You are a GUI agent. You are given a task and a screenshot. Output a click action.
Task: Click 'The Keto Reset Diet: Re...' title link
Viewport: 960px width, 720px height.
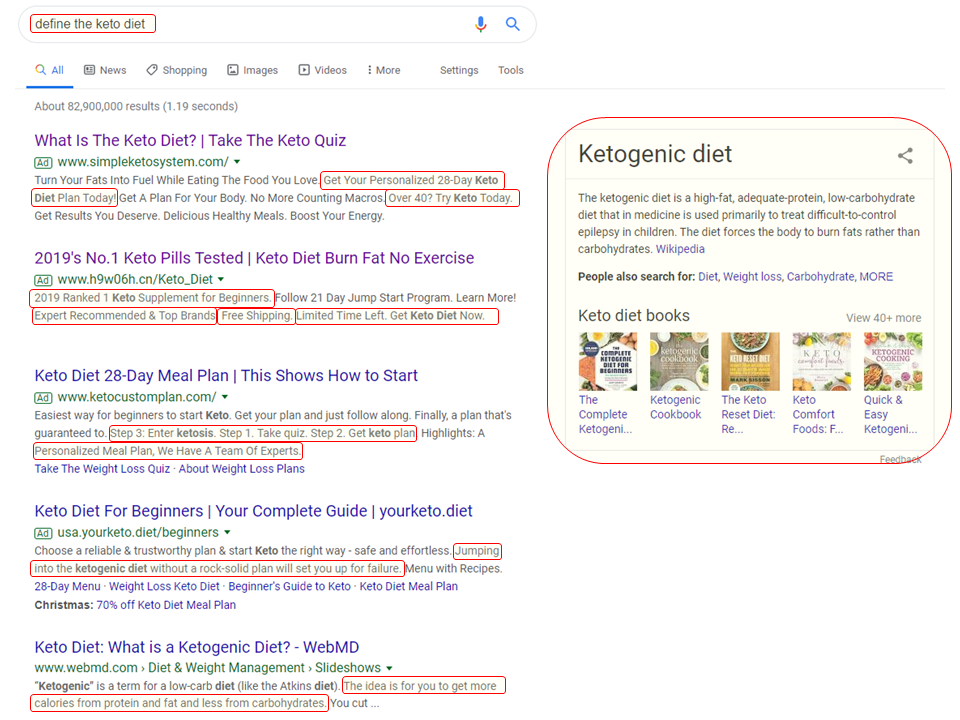coord(748,414)
